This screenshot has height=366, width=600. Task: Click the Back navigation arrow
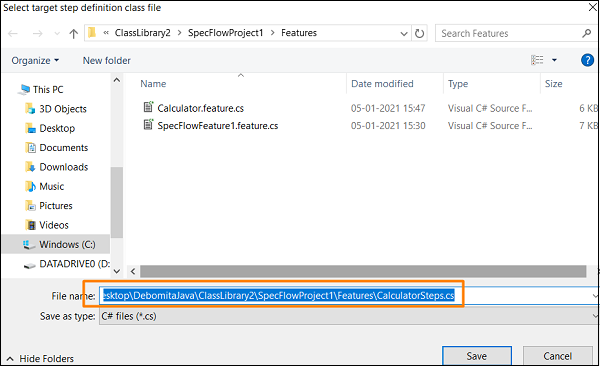coord(13,34)
